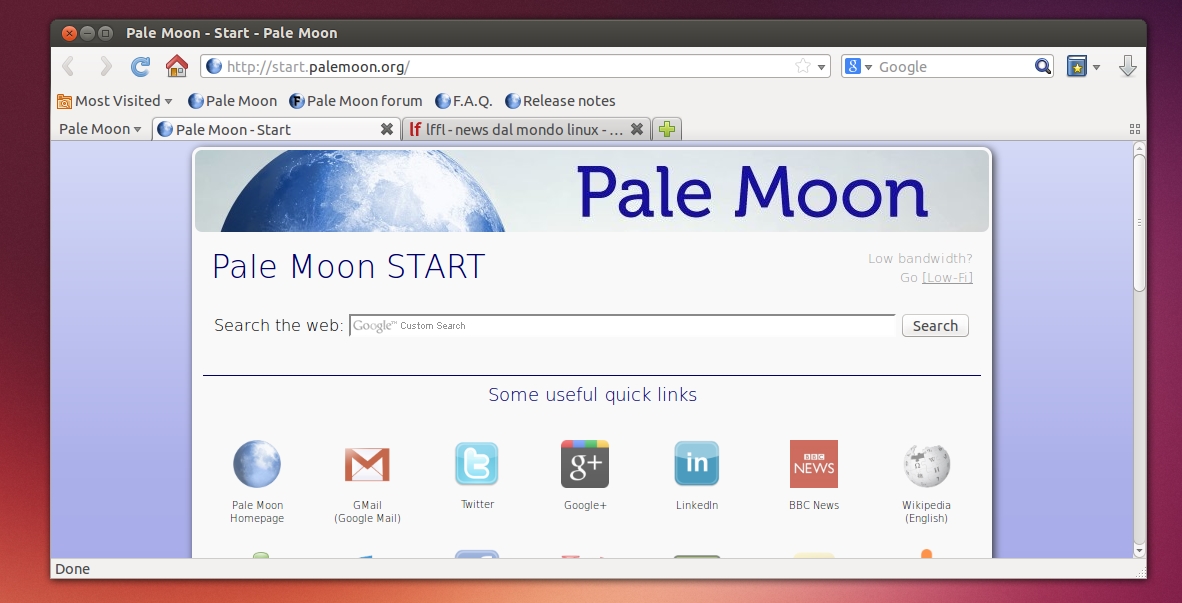Screen dimensions: 1182x603
Task: Open the Most Visited bookmarks folder
Action: [115, 101]
